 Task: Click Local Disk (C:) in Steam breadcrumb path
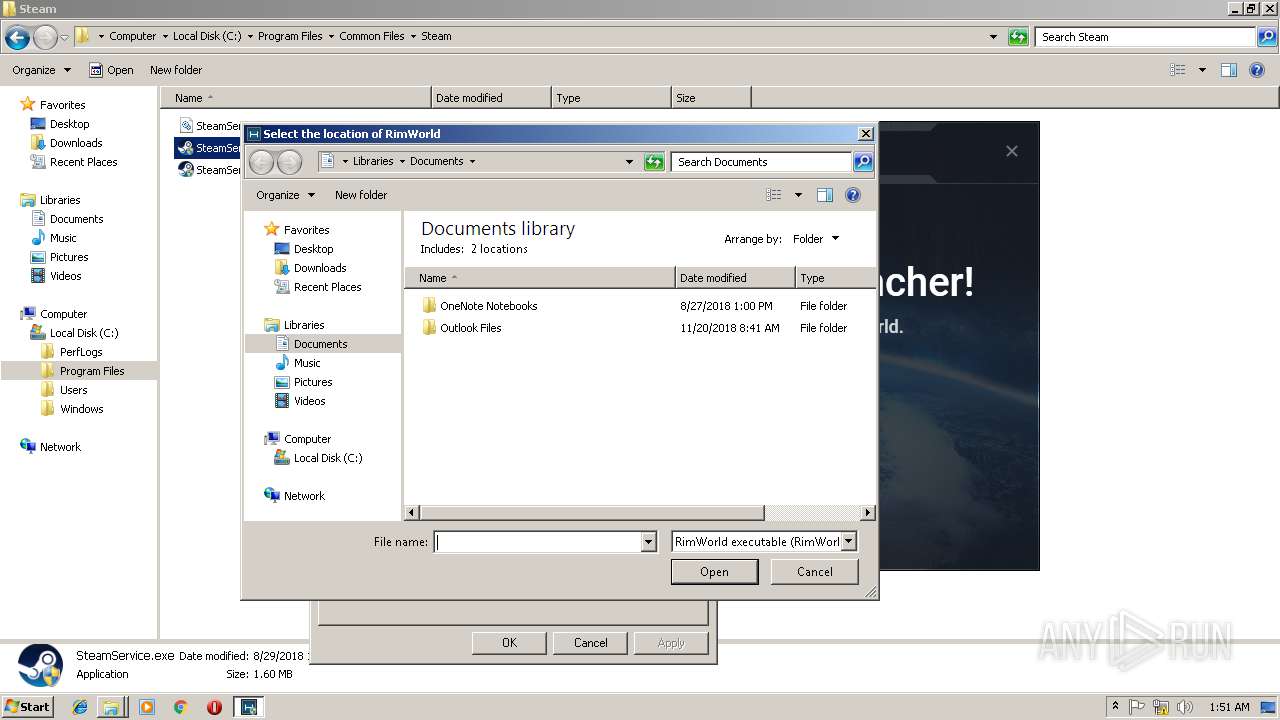[x=207, y=36]
